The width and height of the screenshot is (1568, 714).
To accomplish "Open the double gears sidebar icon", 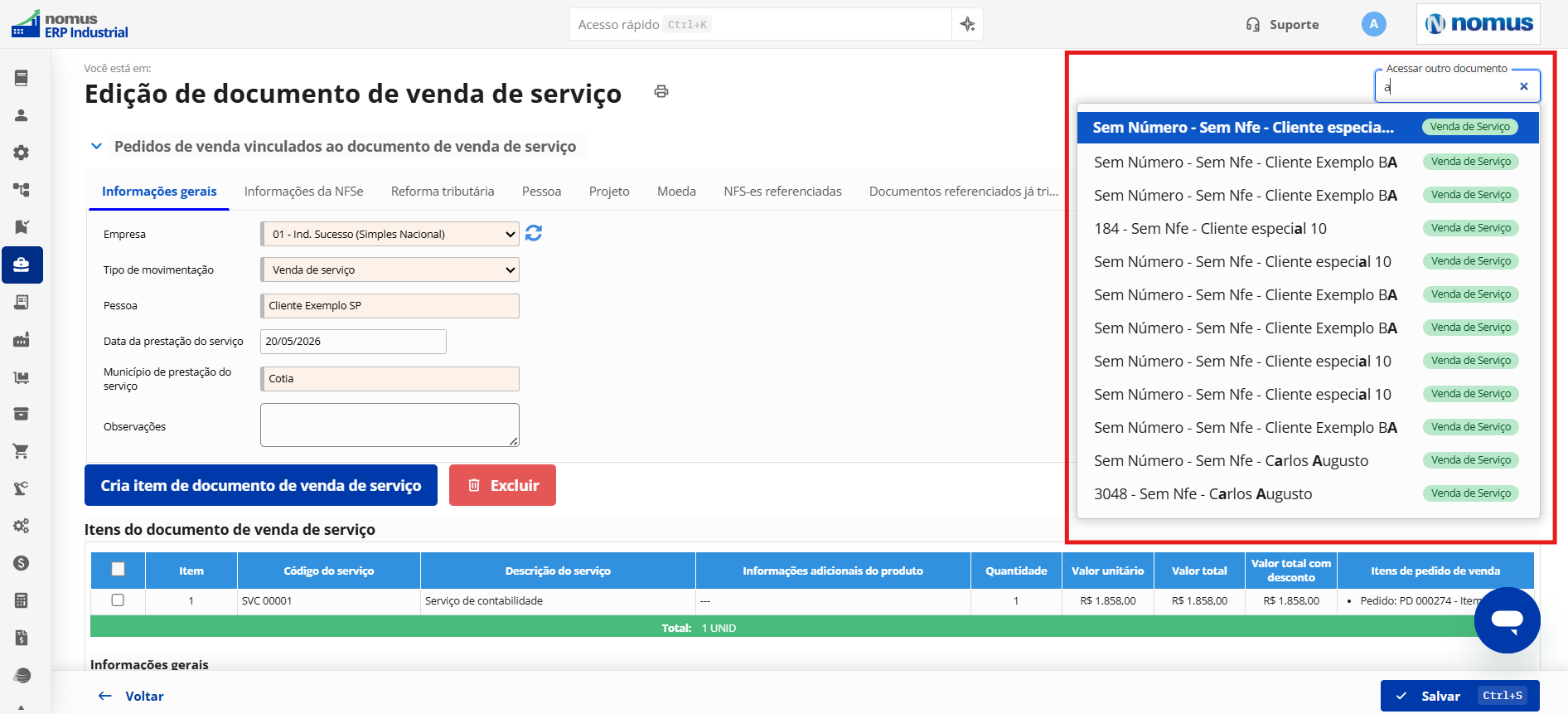I will [22, 526].
